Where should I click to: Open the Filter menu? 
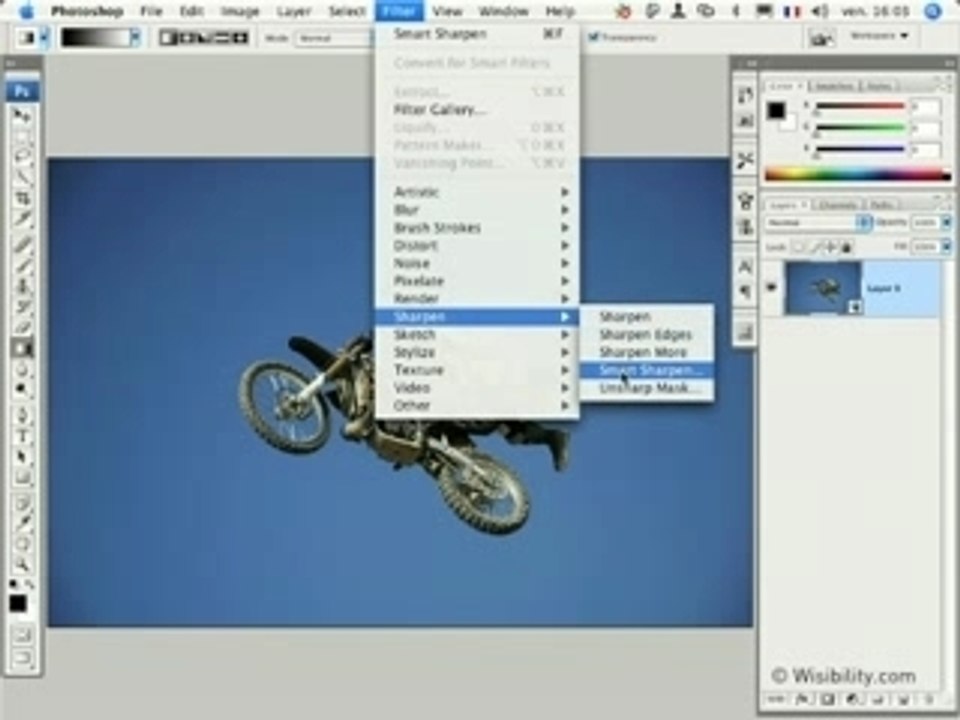tap(399, 11)
